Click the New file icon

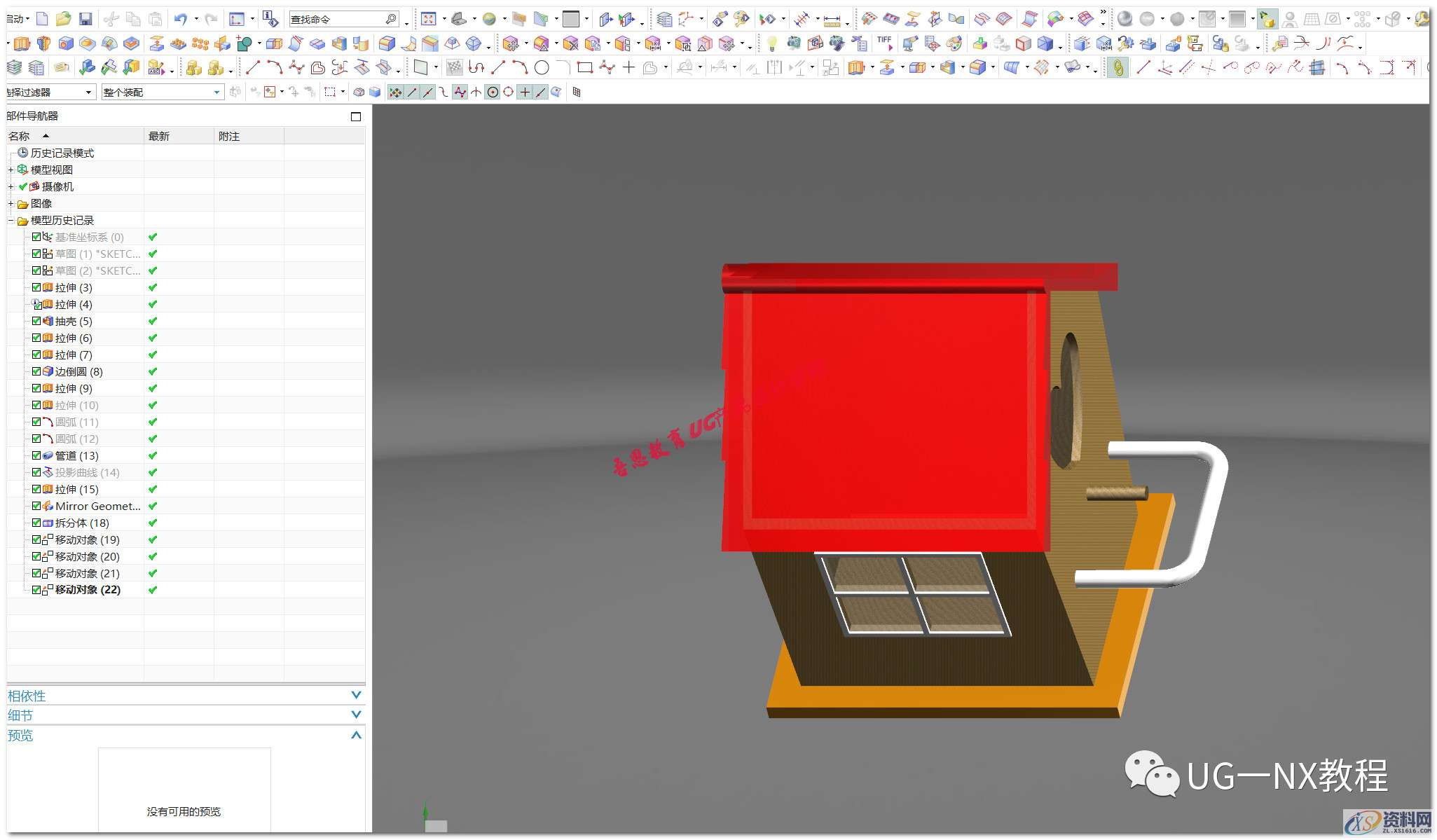42,19
